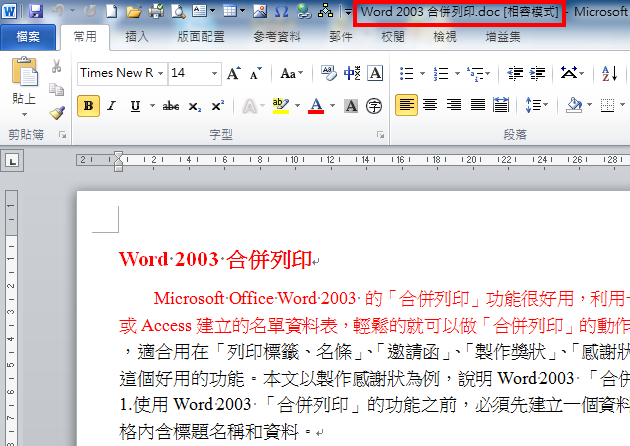Viewport: 630px width, 446px height.
Task: Select the Format Painter brush
Action: (57, 113)
